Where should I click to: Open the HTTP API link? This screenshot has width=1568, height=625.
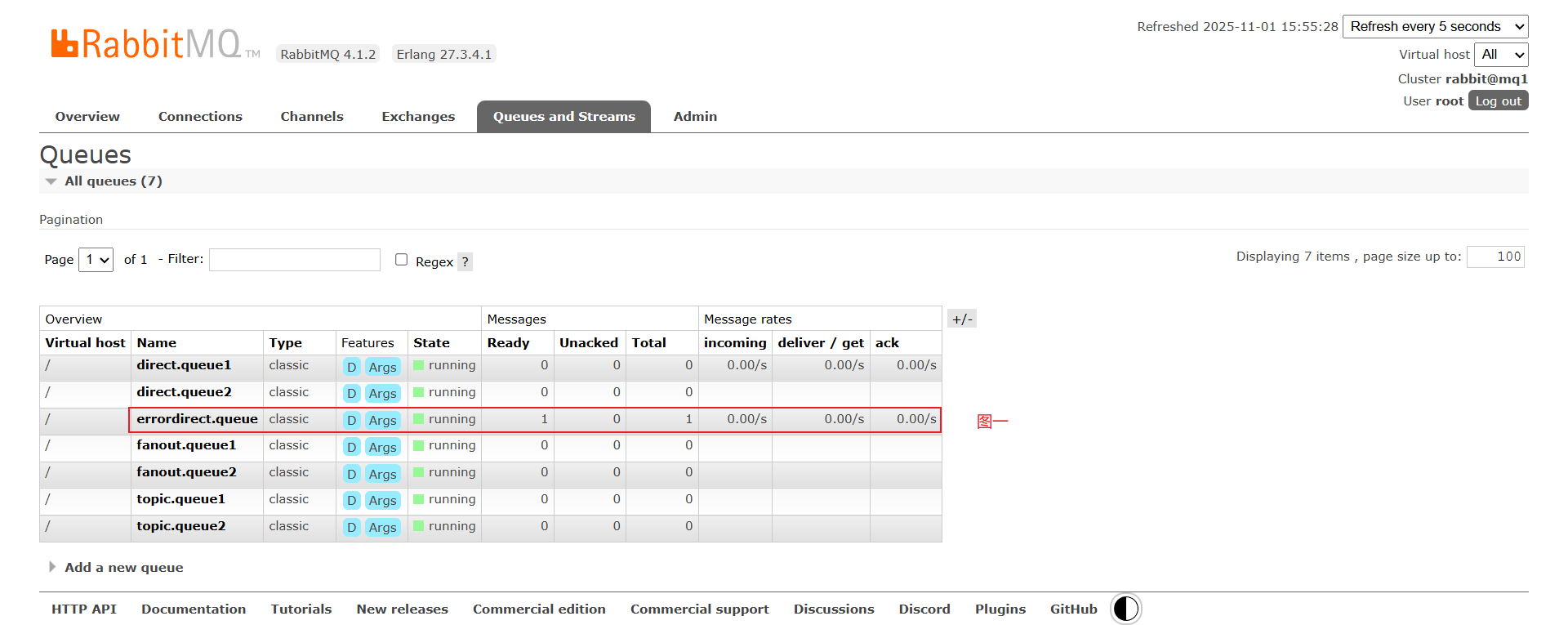click(x=84, y=609)
